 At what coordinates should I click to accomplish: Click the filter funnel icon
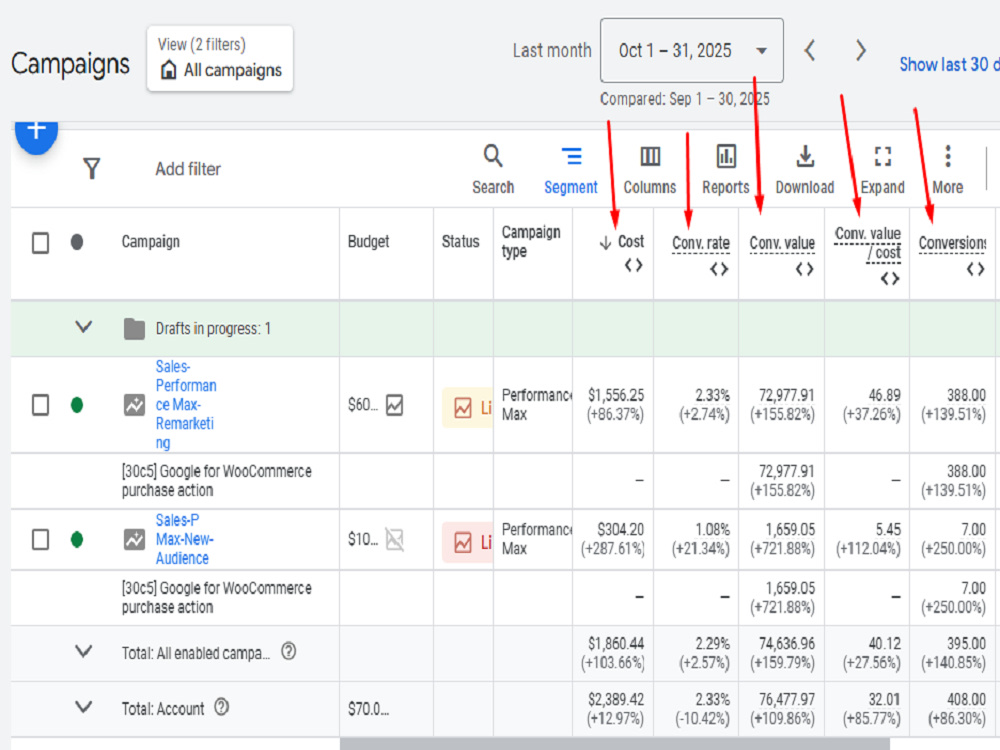click(92, 169)
